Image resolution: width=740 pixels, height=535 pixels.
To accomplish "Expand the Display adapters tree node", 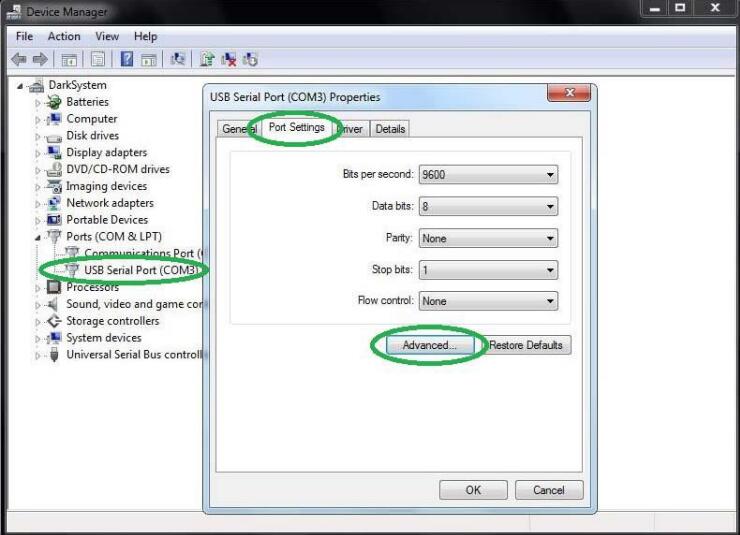I will pos(38,153).
